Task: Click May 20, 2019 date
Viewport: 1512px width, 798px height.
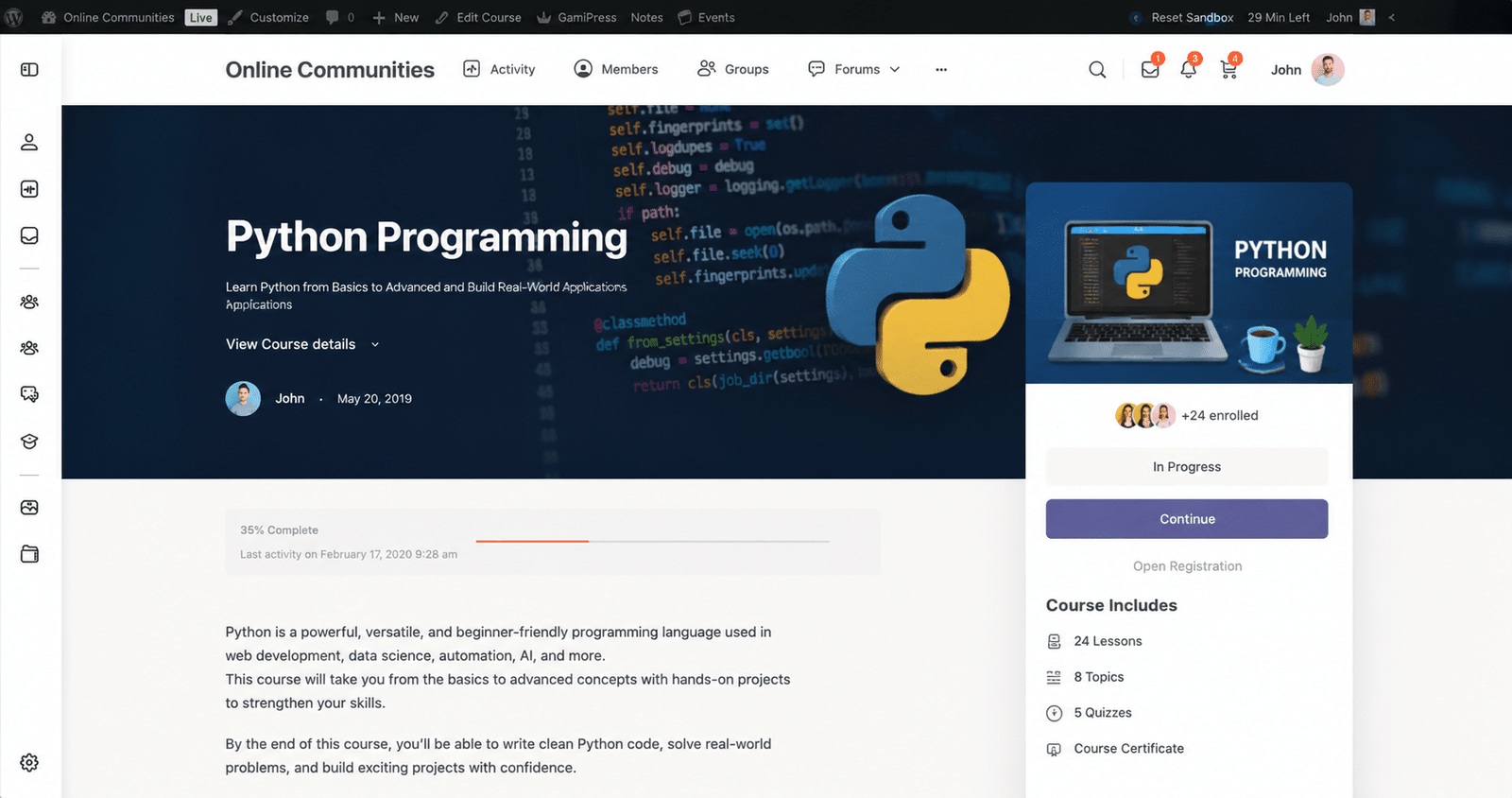Action: (374, 399)
